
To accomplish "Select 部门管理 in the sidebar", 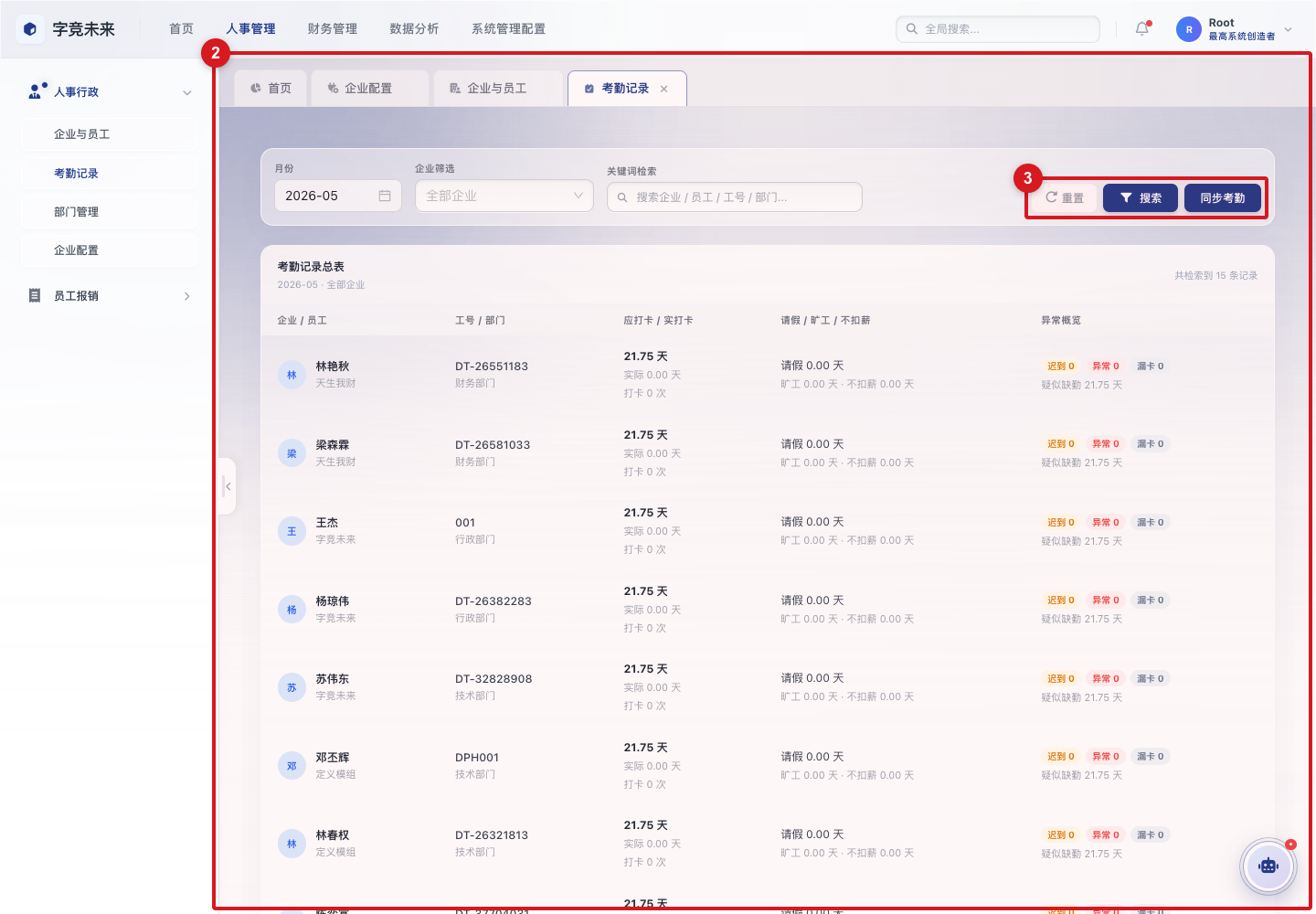I will [x=108, y=212].
